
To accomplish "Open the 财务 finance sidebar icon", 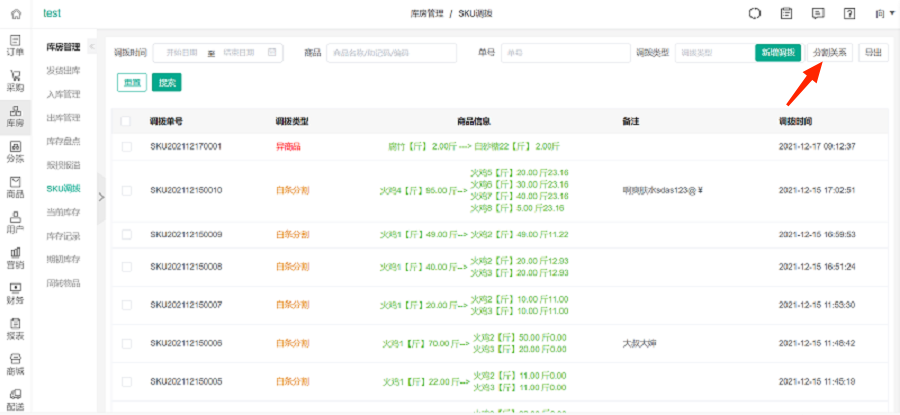I will pyautogui.click(x=15, y=293).
